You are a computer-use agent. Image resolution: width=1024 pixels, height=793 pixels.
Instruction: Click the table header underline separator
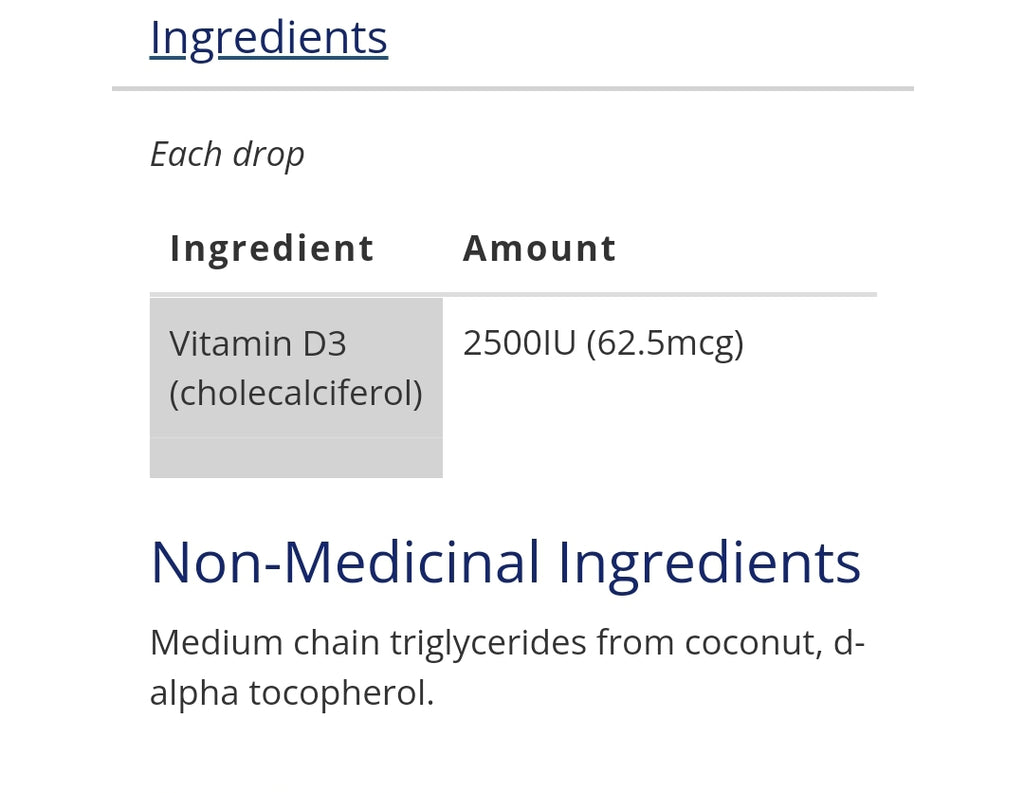click(x=513, y=295)
